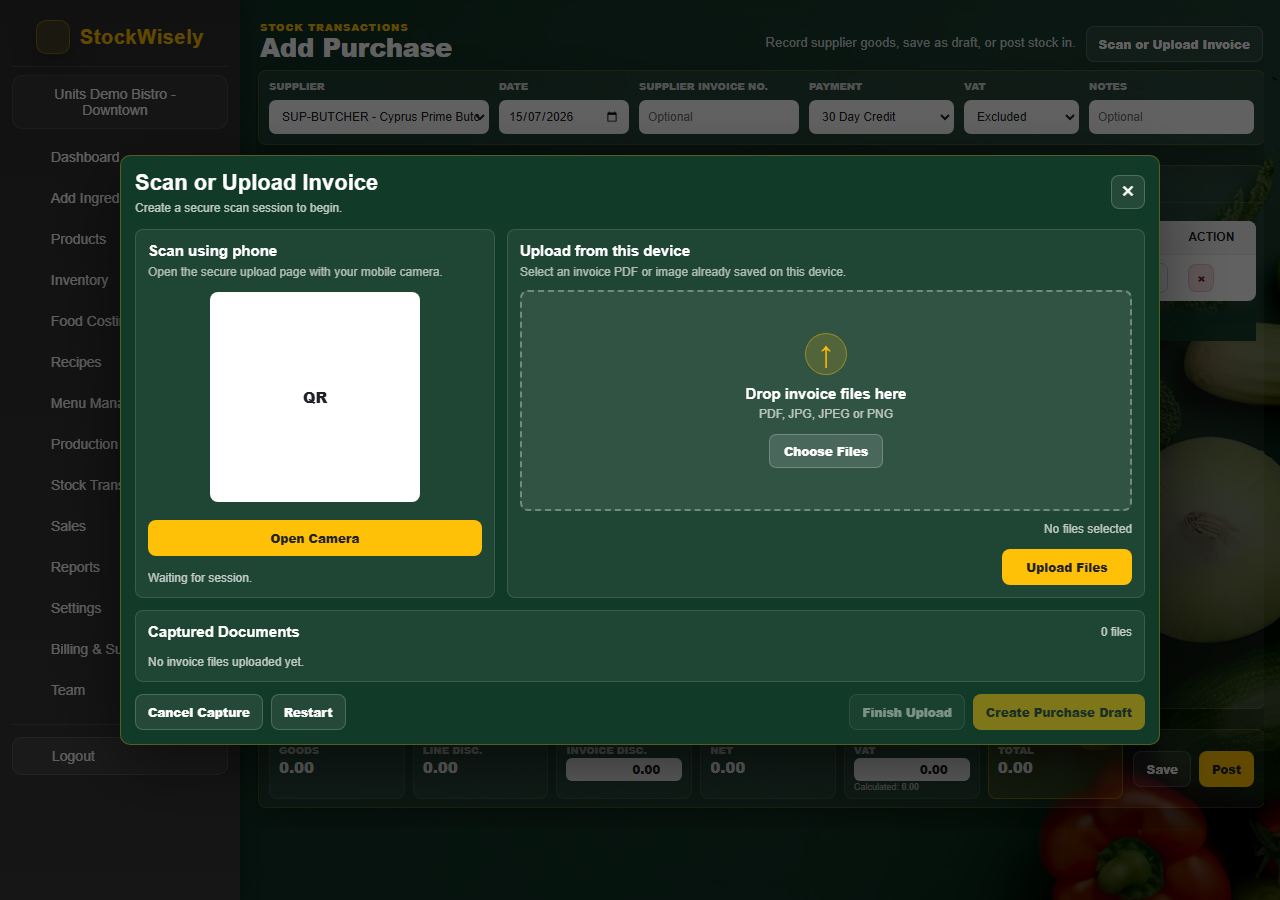Click the 'Add Purchase' page title
This screenshot has width=1280, height=900.
point(356,48)
